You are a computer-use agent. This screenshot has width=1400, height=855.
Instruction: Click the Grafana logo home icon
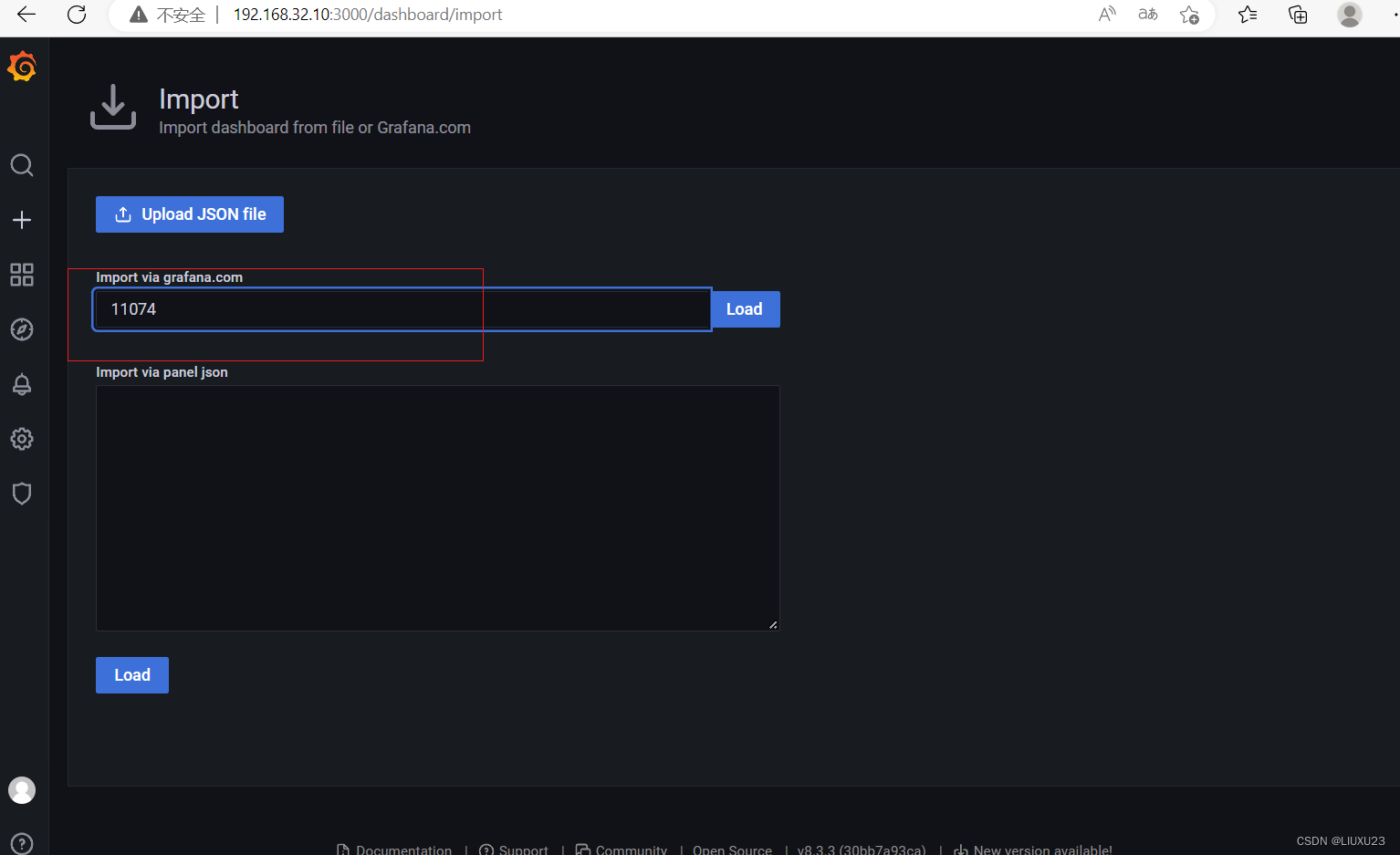click(x=22, y=67)
